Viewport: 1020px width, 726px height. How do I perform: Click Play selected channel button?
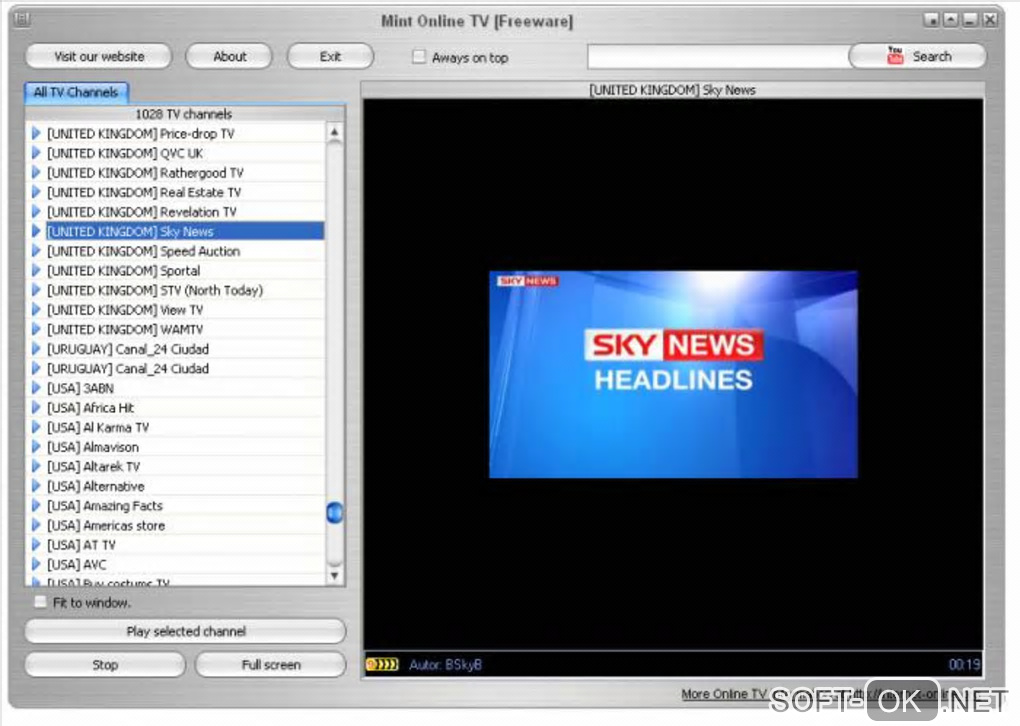click(x=185, y=631)
